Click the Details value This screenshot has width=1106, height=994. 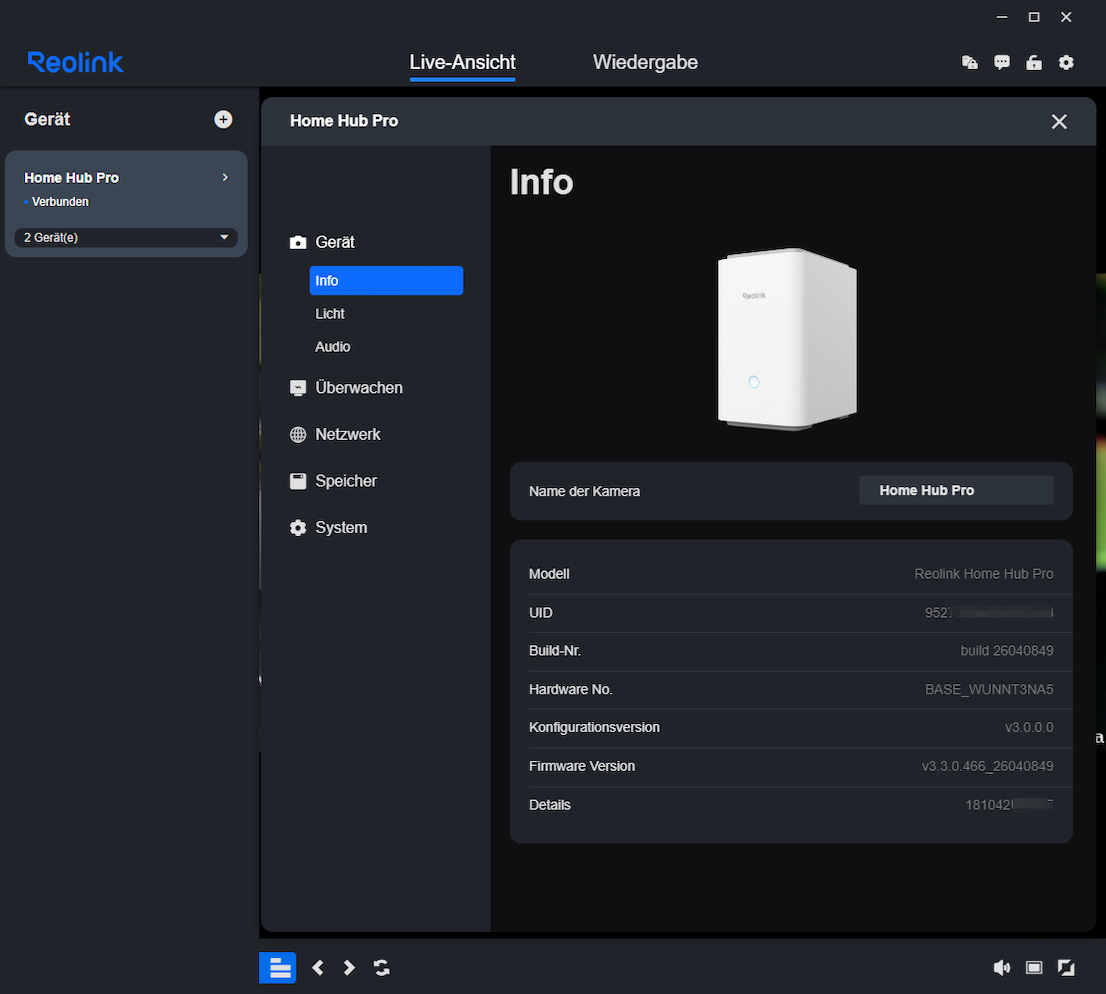(x=1009, y=805)
